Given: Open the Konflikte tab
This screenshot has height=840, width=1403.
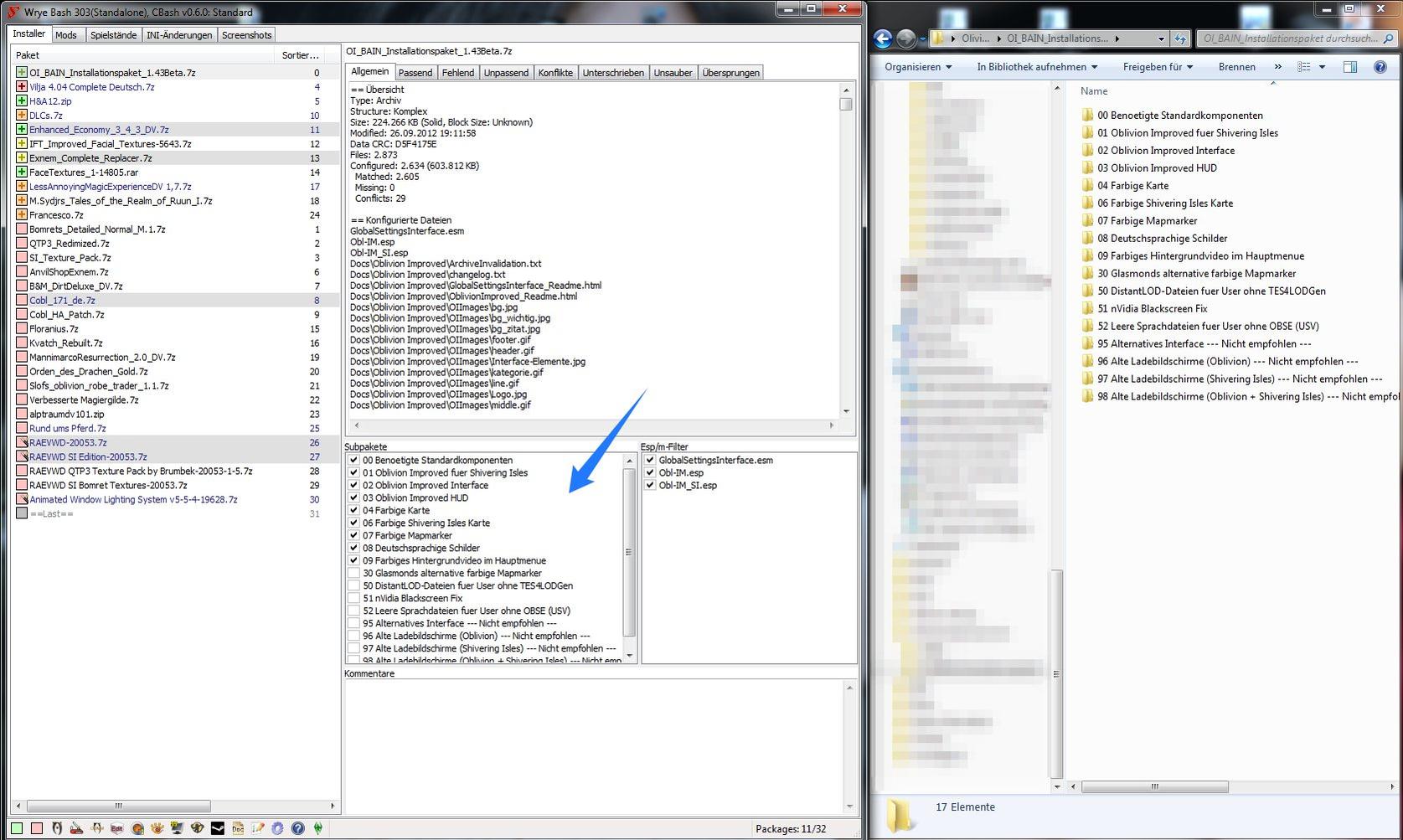Looking at the screenshot, I should point(555,73).
